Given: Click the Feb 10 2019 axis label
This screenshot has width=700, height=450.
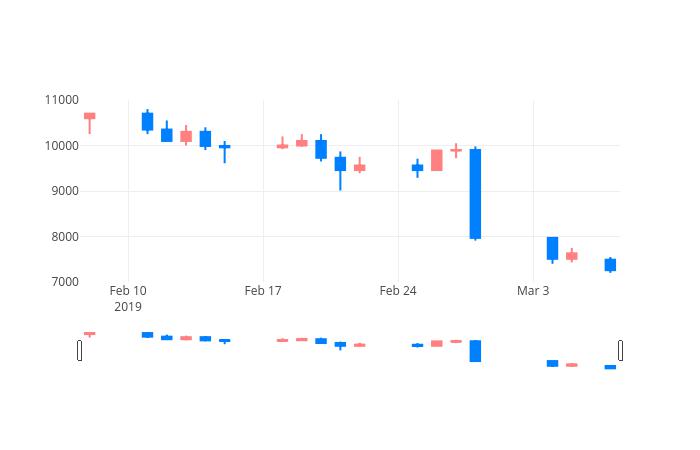Looking at the screenshot, I should tap(128, 299).
